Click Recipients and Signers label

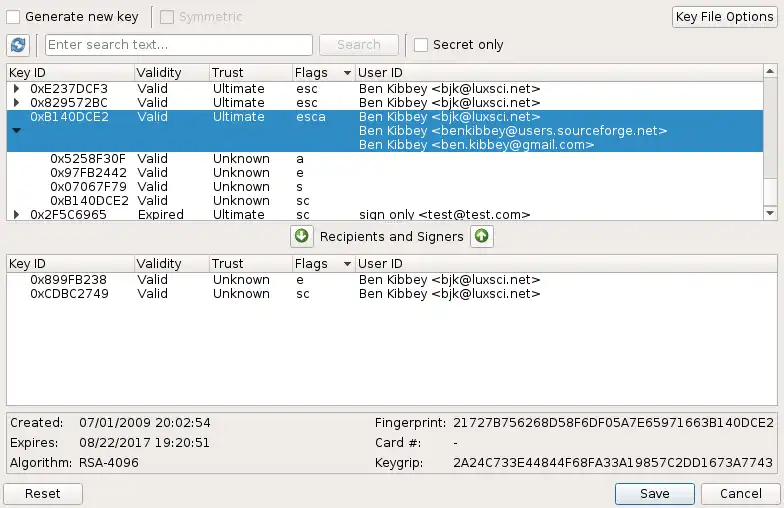click(392, 236)
